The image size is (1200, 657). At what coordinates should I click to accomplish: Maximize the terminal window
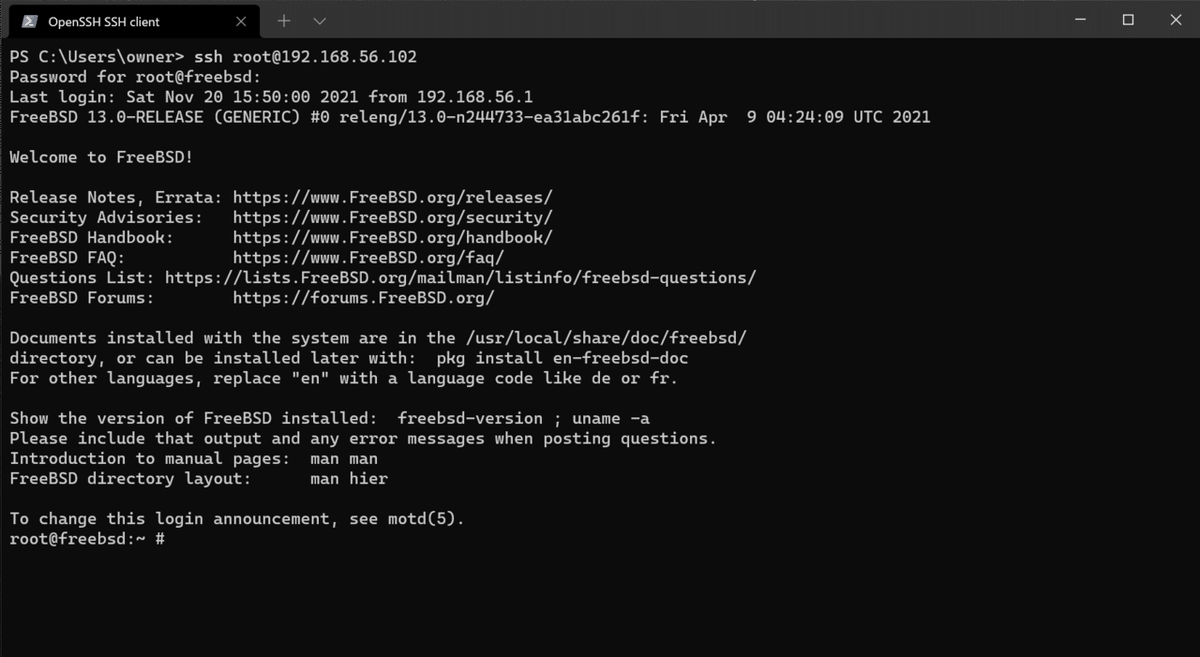tap(1128, 20)
